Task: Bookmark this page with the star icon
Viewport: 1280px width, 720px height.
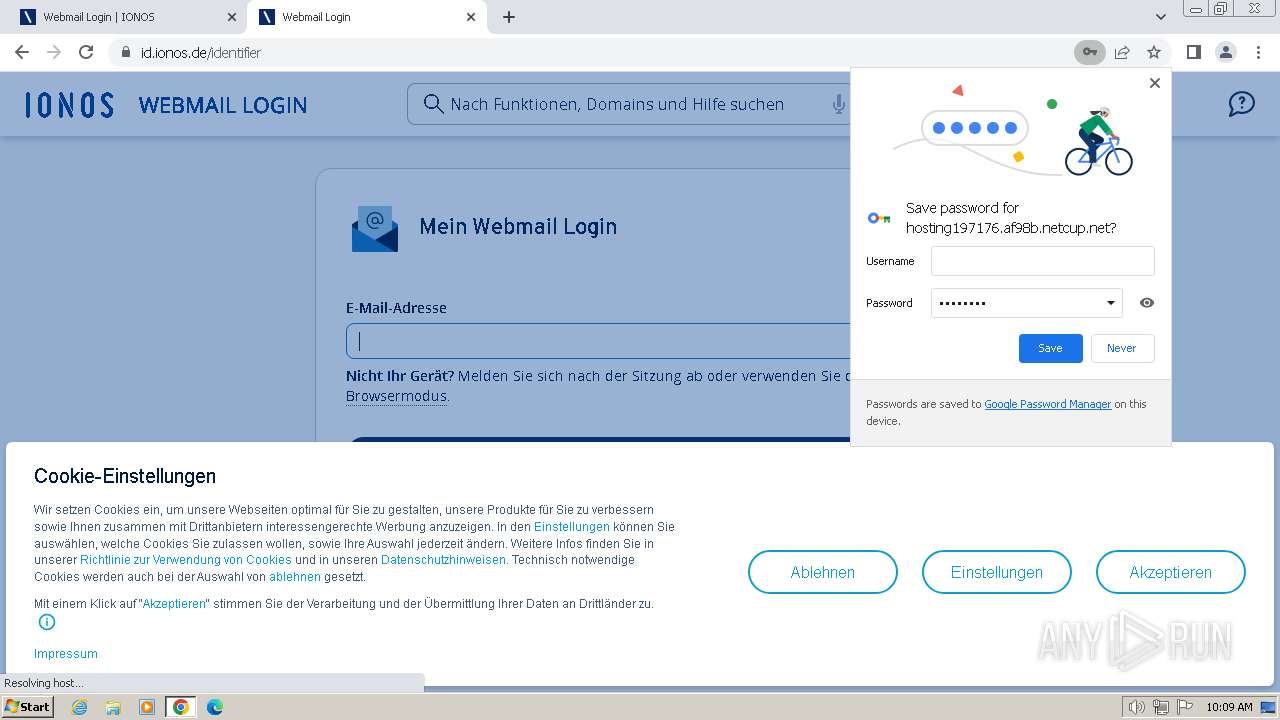Action: 1154,52
